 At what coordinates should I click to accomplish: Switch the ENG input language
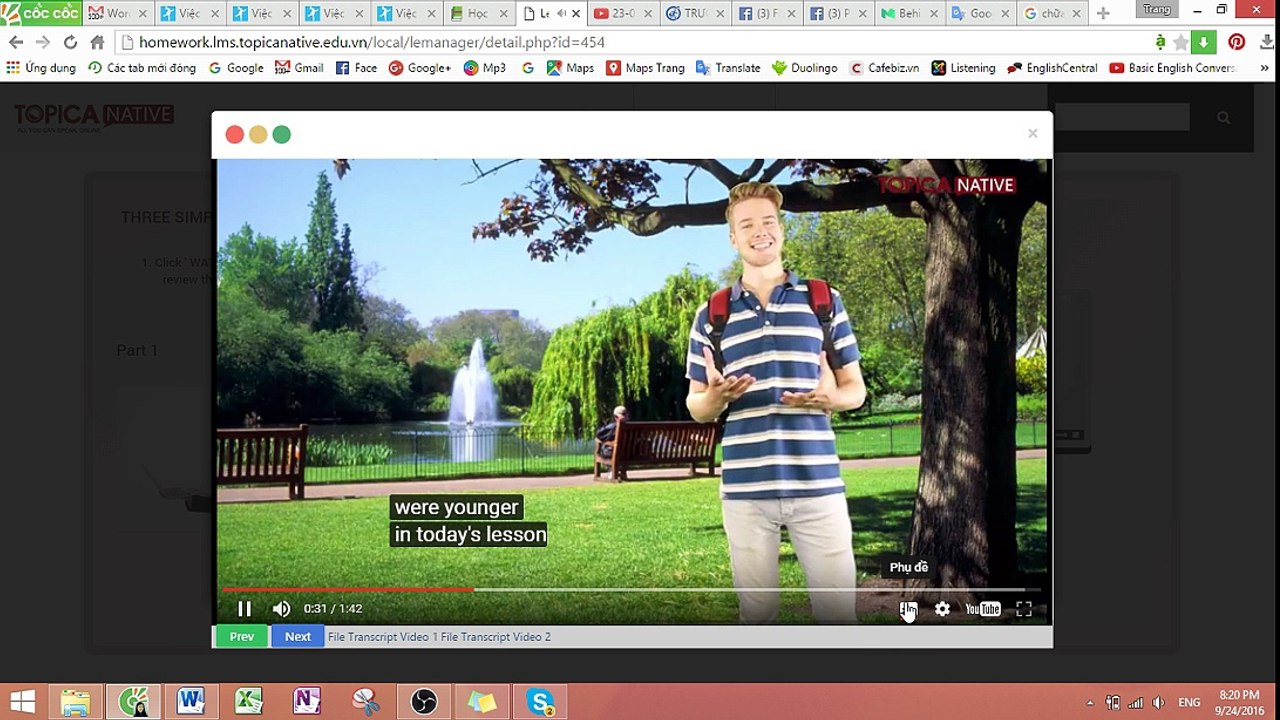pos(1189,702)
